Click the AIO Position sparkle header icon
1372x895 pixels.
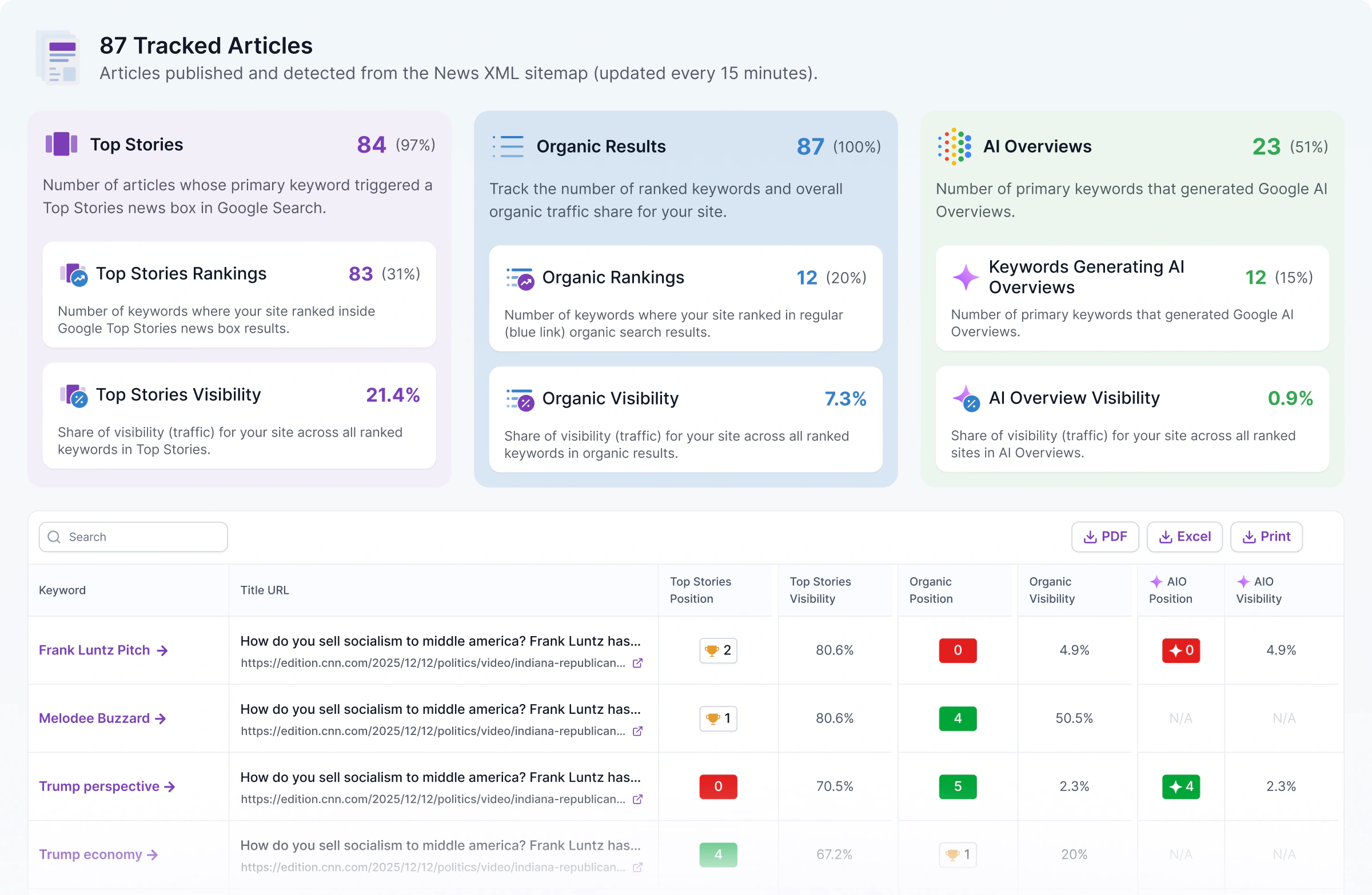click(1156, 581)
